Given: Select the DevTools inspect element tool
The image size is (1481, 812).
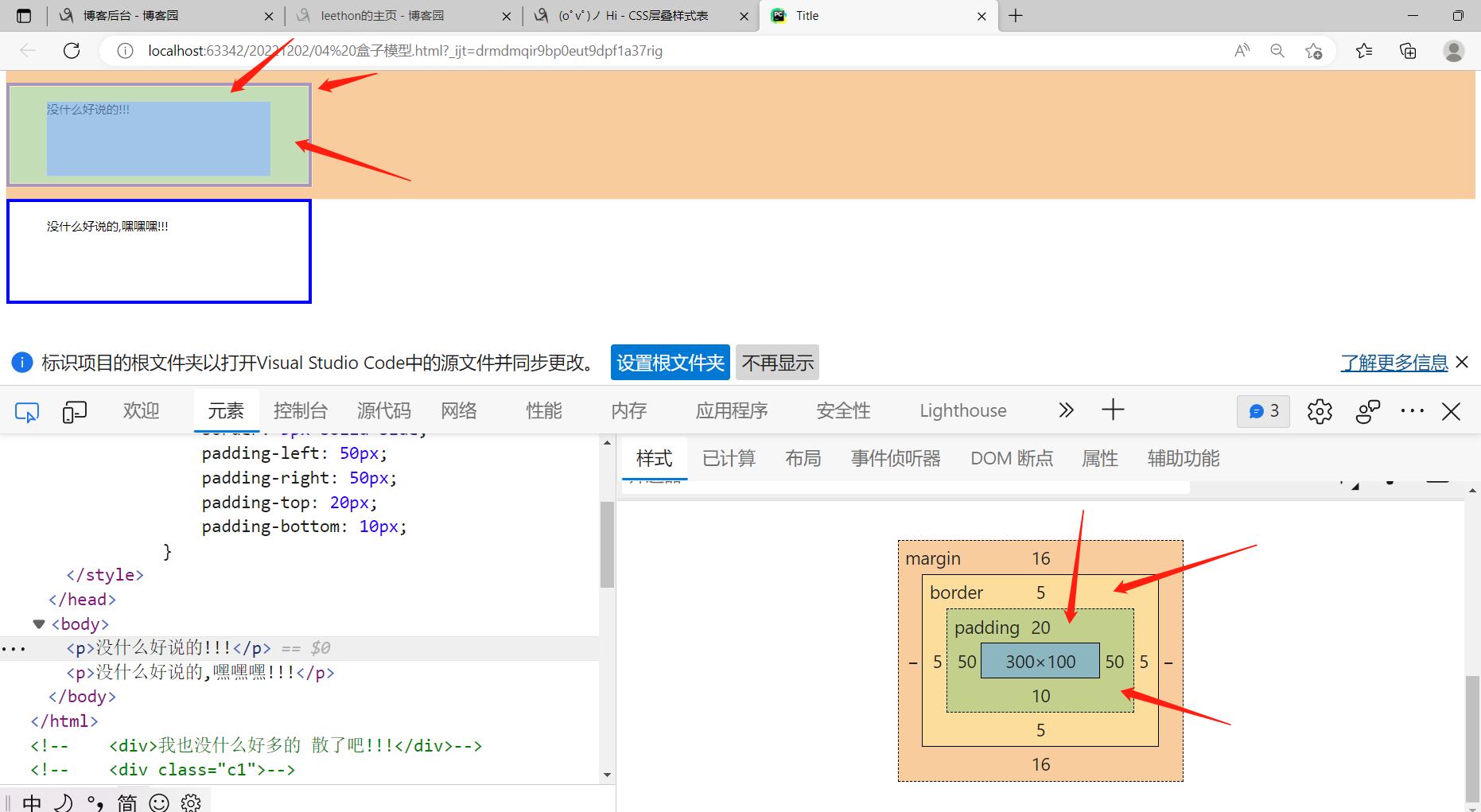Looking at the screenshot, I should [x=27, y=411].
